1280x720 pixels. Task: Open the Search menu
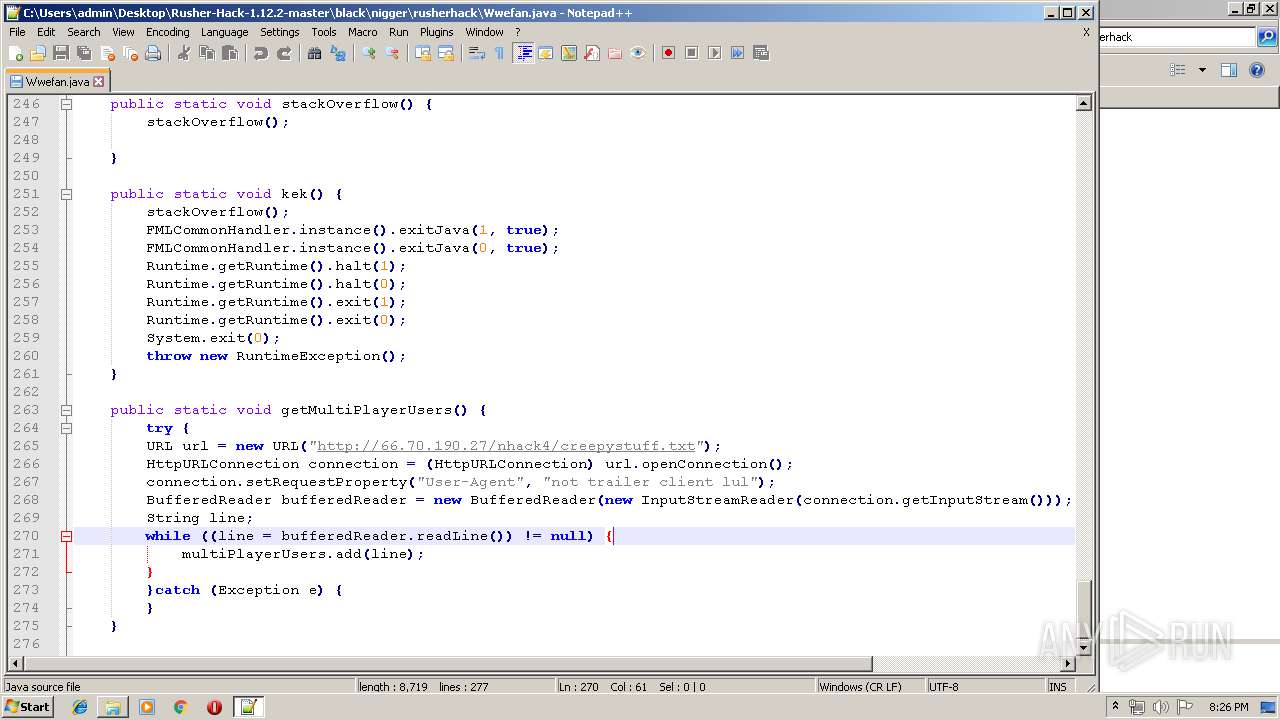pos(84,32)
